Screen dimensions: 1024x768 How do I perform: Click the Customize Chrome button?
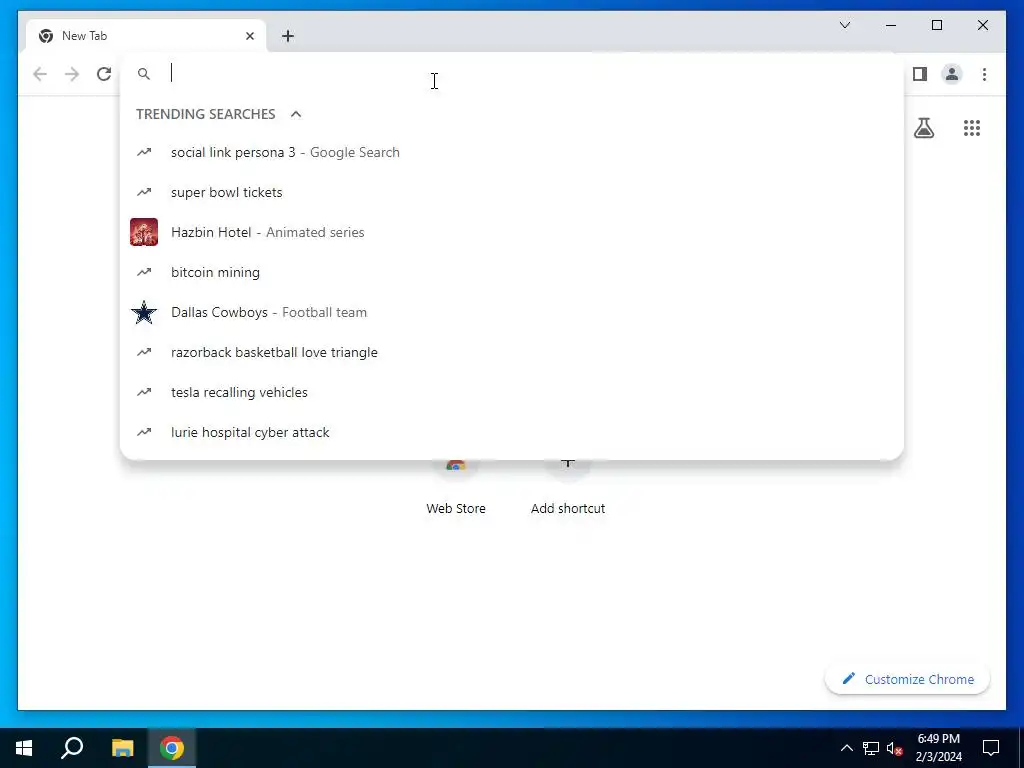(x=908, y=679)
